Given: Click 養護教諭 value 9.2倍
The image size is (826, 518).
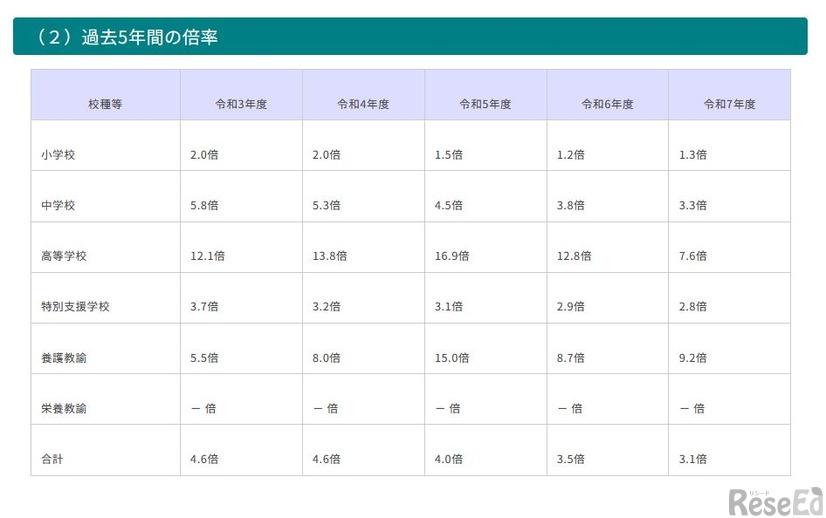Looking at the screenshot, I should 693,358.
